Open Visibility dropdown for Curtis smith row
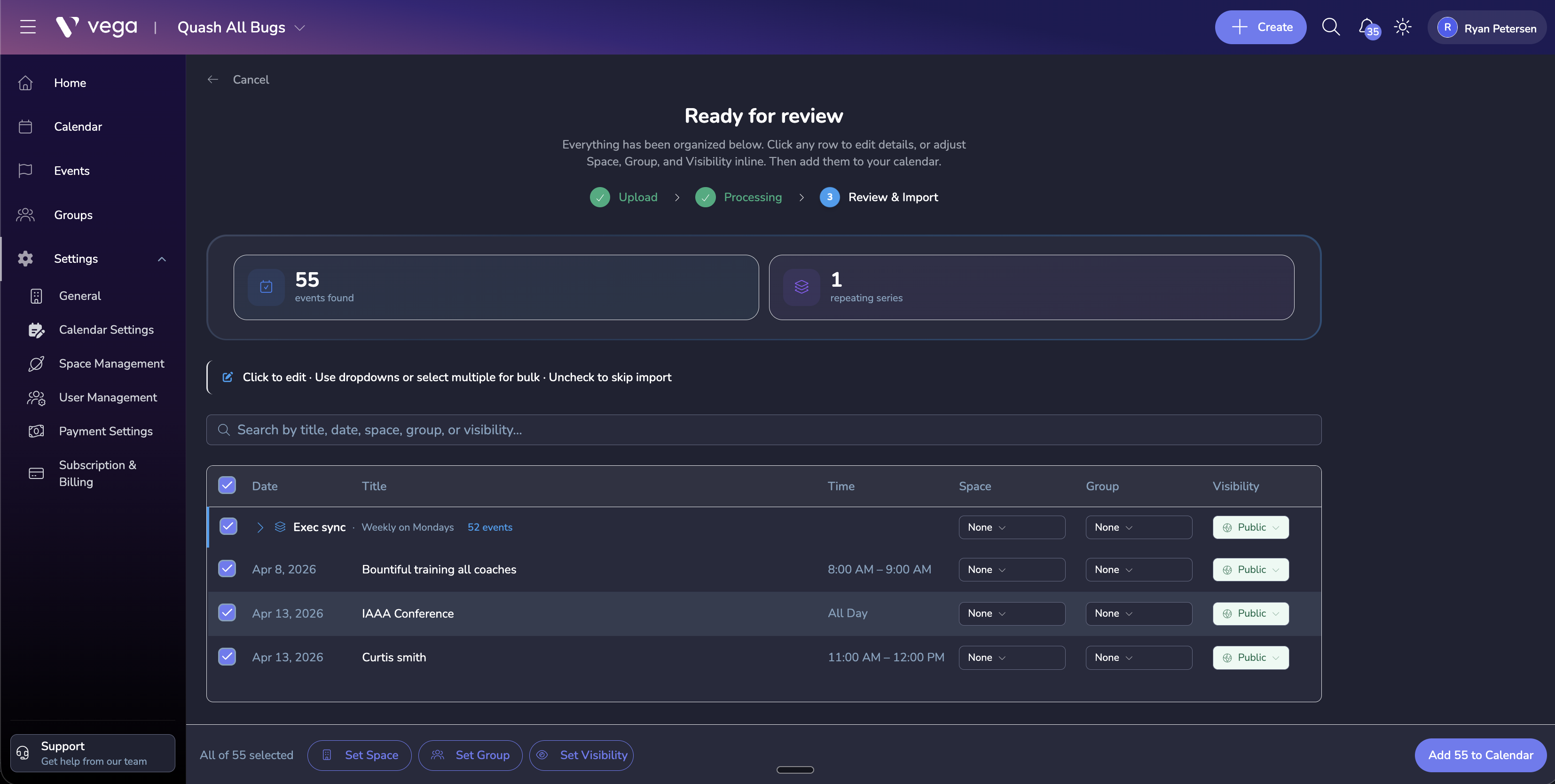 (1250, 657)
